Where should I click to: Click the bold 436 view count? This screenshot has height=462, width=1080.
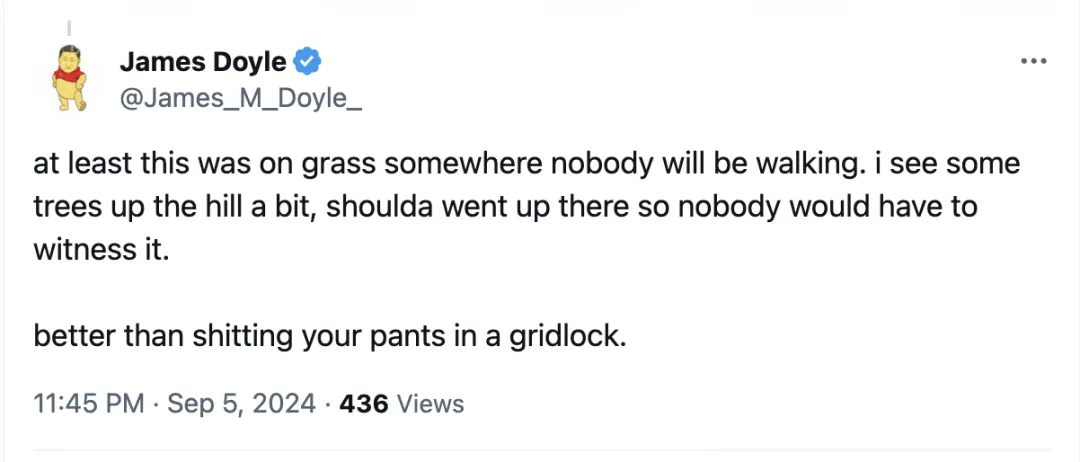pyautogui.click(x=365, y=404)
